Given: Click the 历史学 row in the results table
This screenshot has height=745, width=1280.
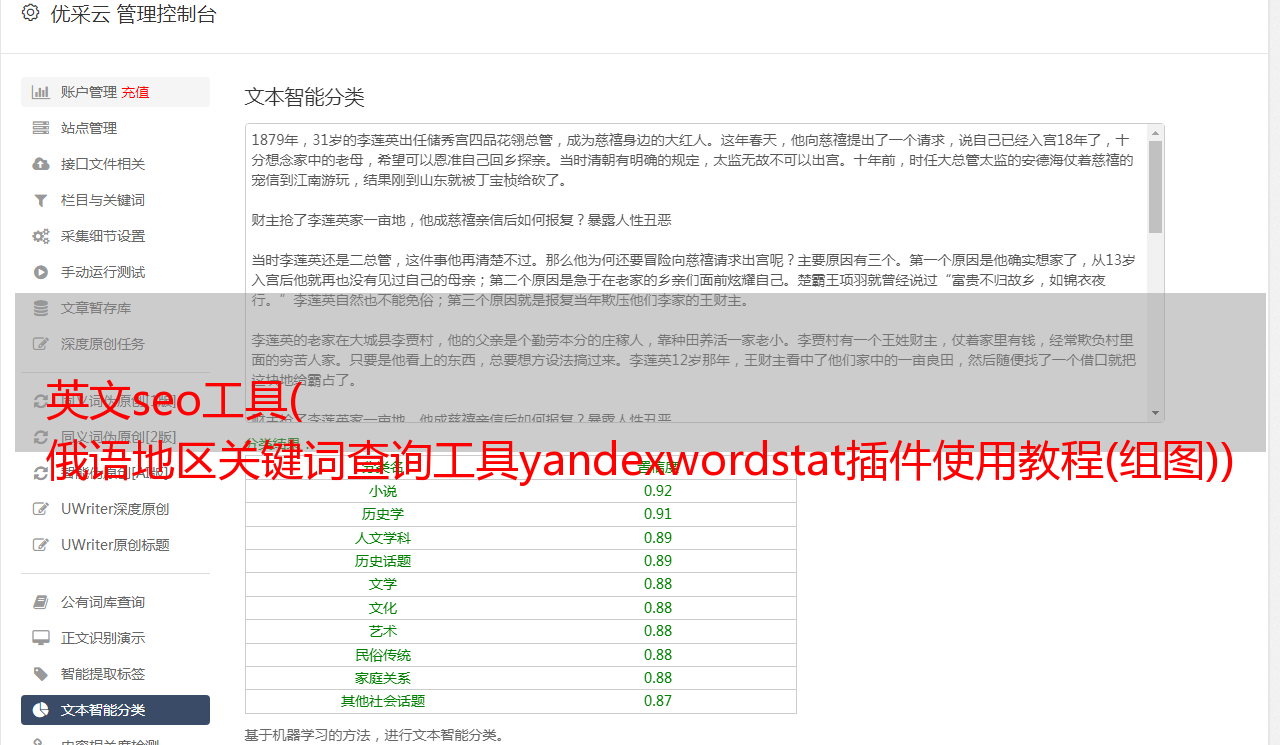Looking at the screenshot, I should (x=520, y=514).
